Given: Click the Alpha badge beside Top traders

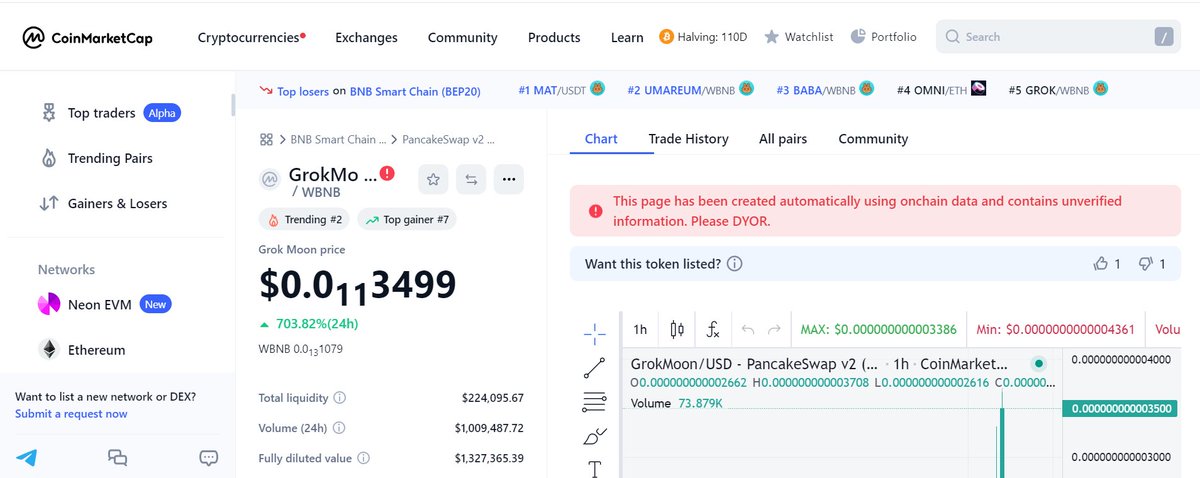Looking at the screenshot, I should (x=162, y=113).
